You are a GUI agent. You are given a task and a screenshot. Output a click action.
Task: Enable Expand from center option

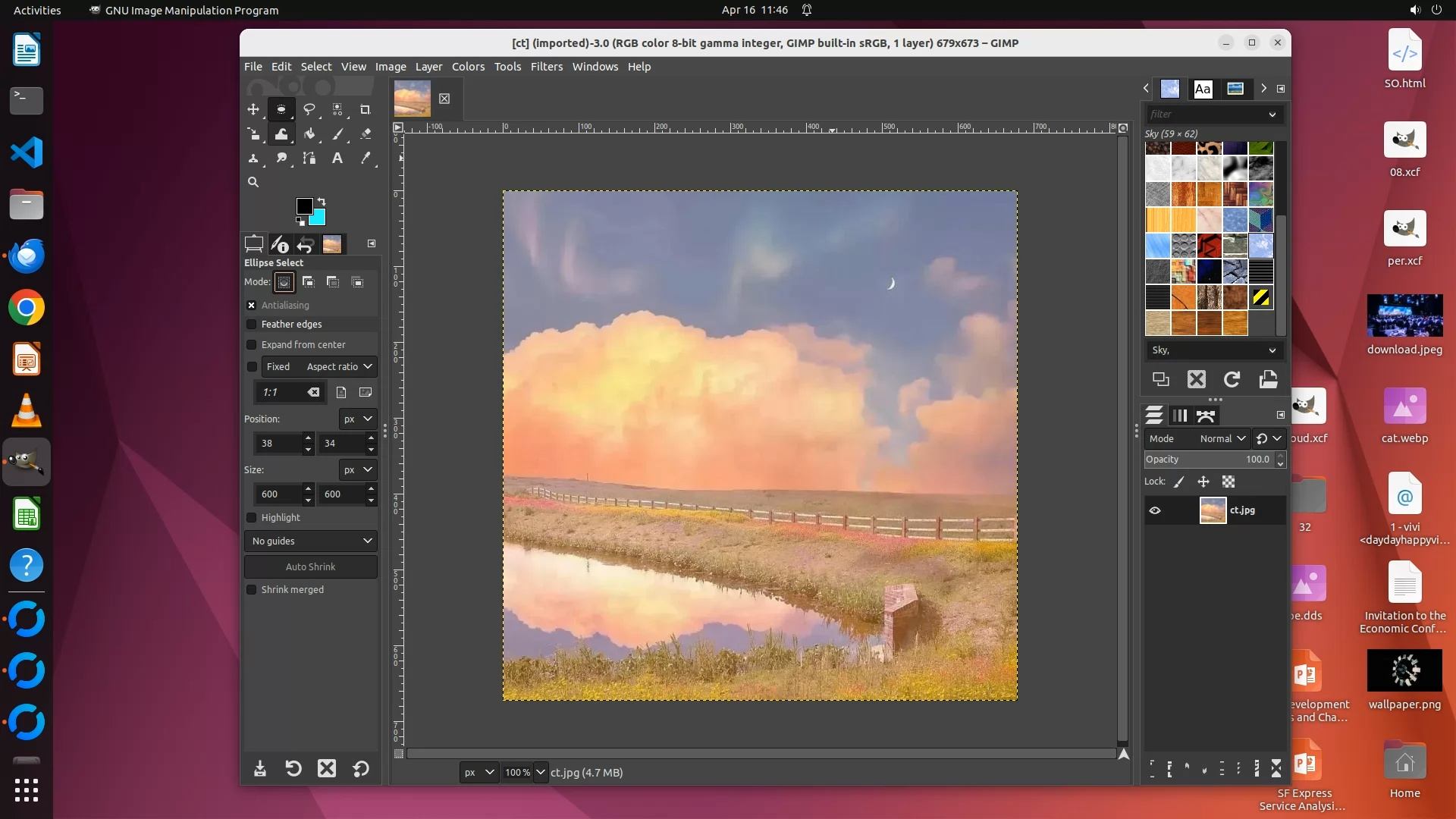[252, 345]
